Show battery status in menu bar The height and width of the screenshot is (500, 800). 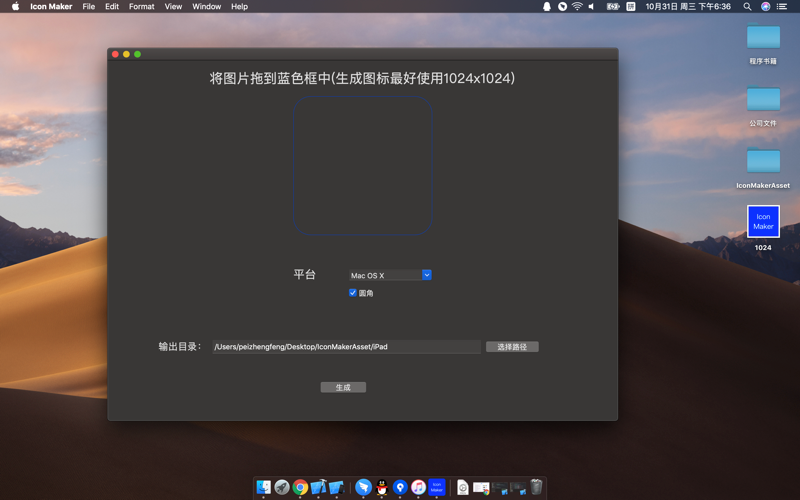613,7
